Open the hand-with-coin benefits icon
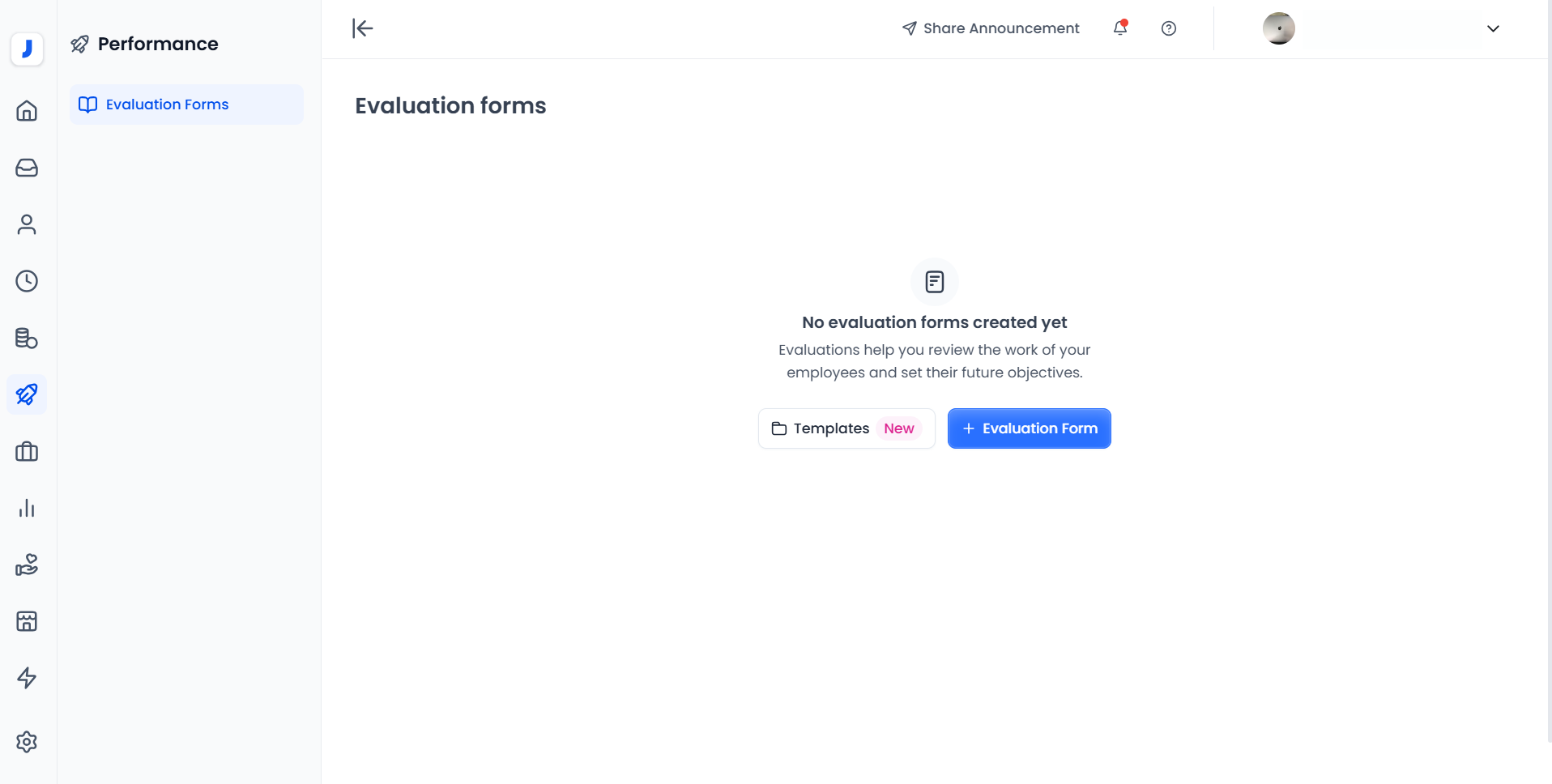1552x784 pixels. click(27, 565)
